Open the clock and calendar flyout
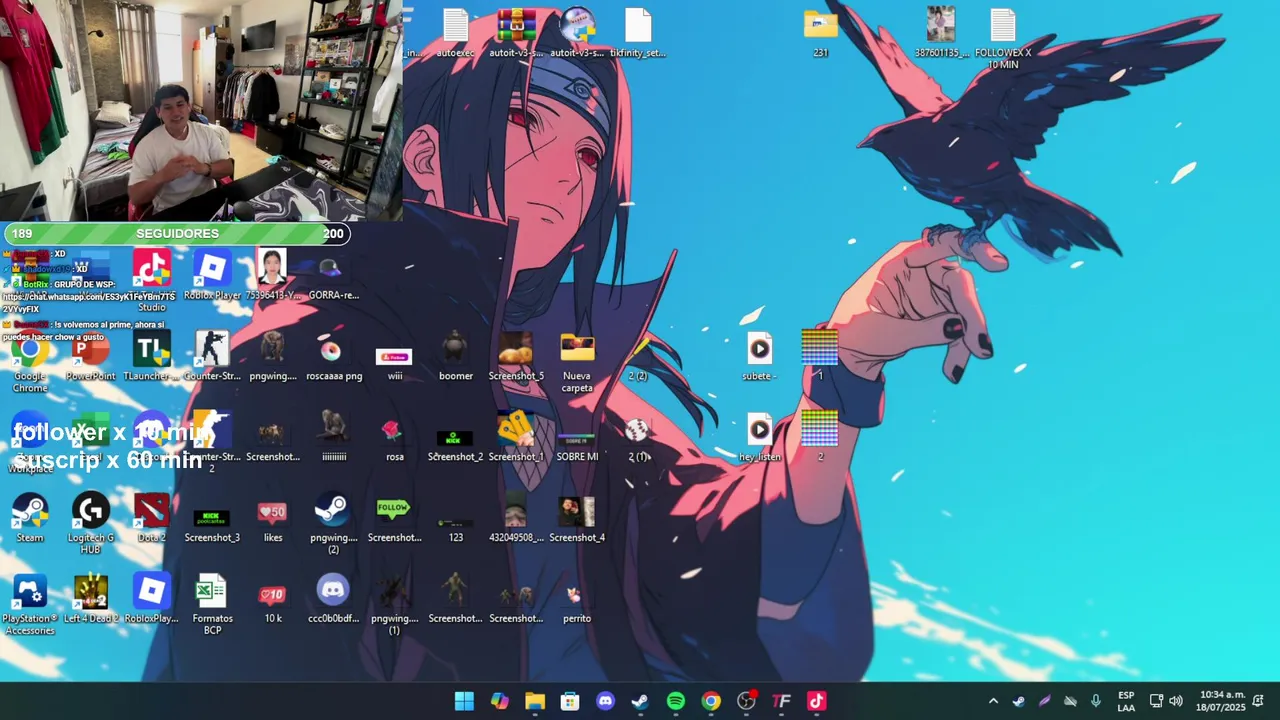1280x720 pixels. coord(1222,701)
